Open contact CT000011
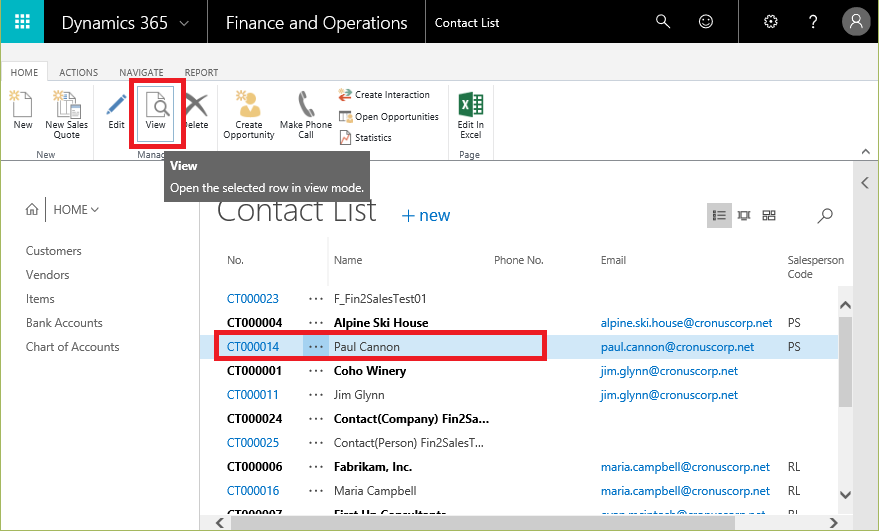Viewport: 879px width, 531px height. pos(253,395)
